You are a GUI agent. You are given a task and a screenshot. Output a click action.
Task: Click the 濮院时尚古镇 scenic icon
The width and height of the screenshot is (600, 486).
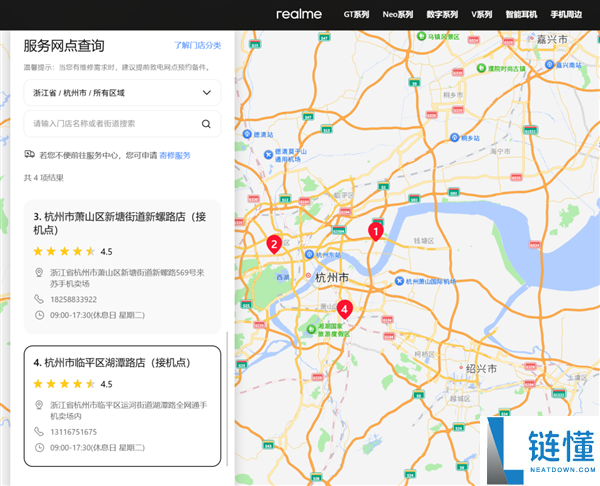point(481,68)
